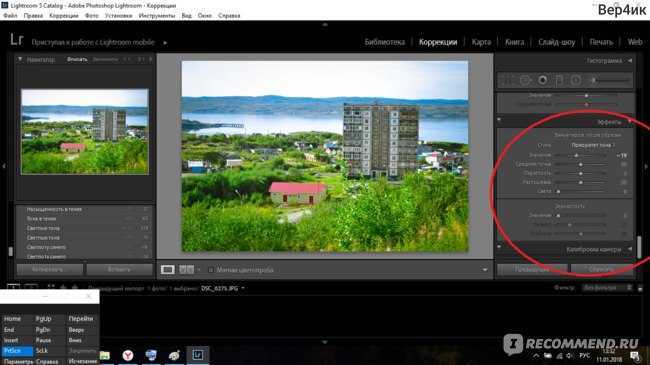Open the file explorer icon on taskbar
This screenshot has height=365, width=650.
(x=105, y=355)
